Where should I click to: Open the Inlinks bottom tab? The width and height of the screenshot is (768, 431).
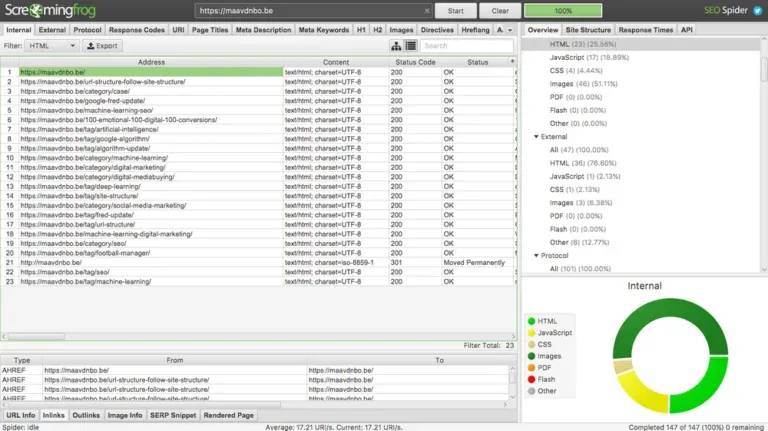click(53, 415)
